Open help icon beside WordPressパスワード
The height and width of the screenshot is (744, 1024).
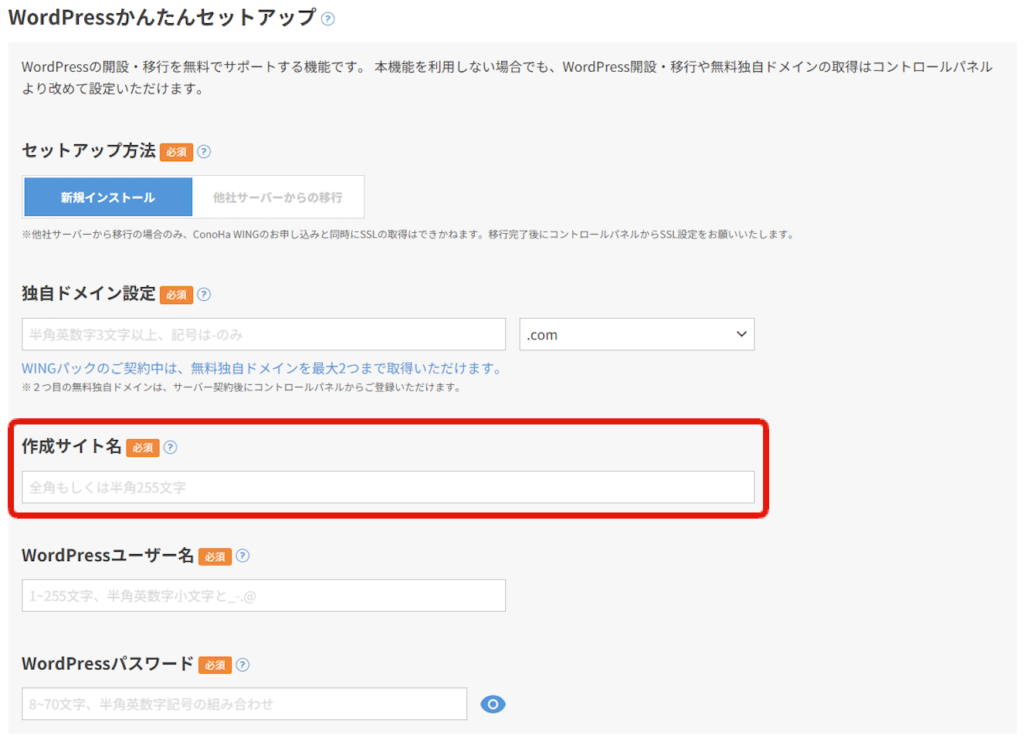point(242,665)
